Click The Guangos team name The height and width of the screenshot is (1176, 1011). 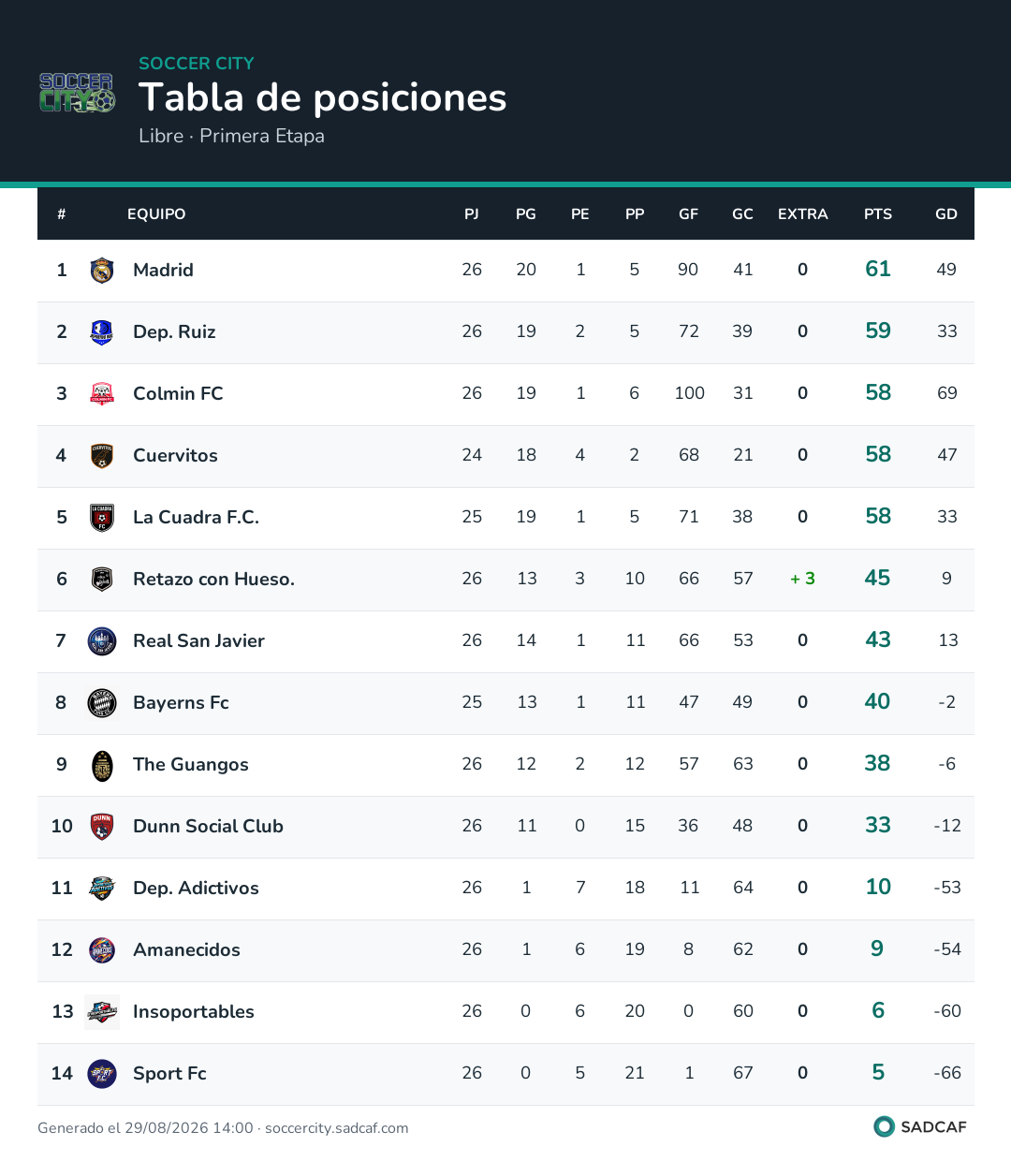click(x=191, y=765)
